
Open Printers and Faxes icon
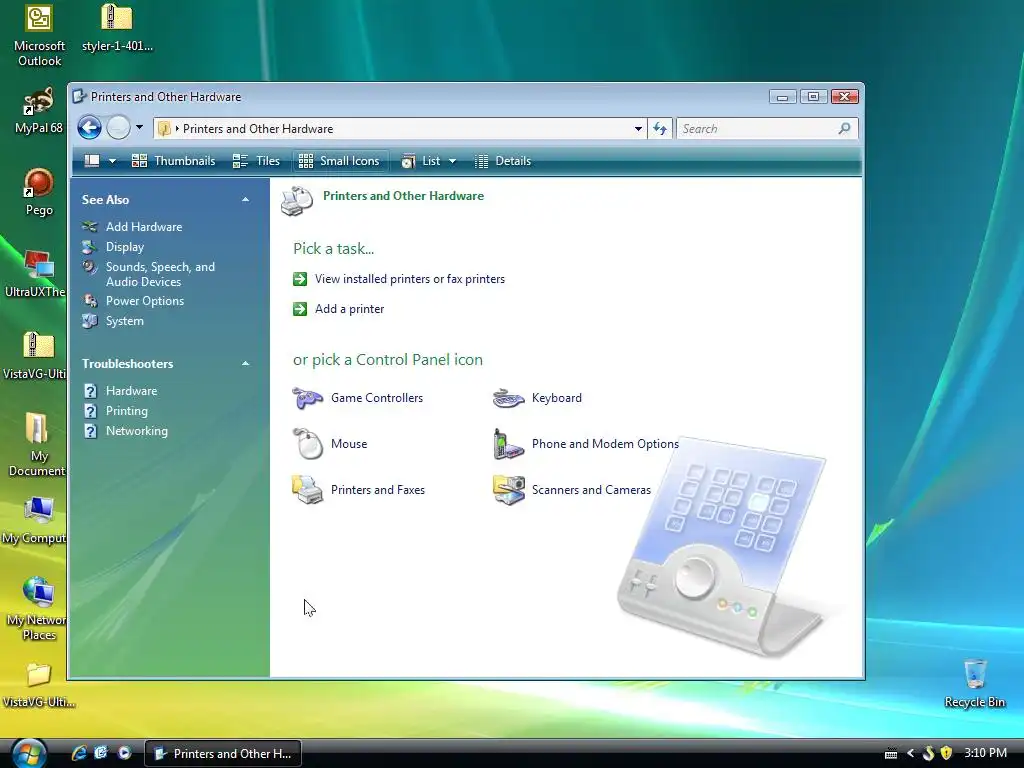tap(307, 490)
